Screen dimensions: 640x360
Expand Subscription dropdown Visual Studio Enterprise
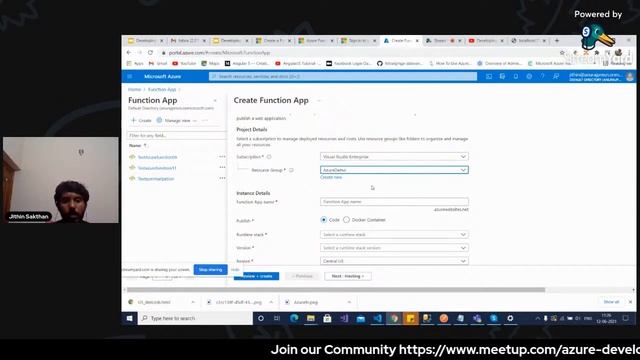pyautogui.click(x=394, y=157)
